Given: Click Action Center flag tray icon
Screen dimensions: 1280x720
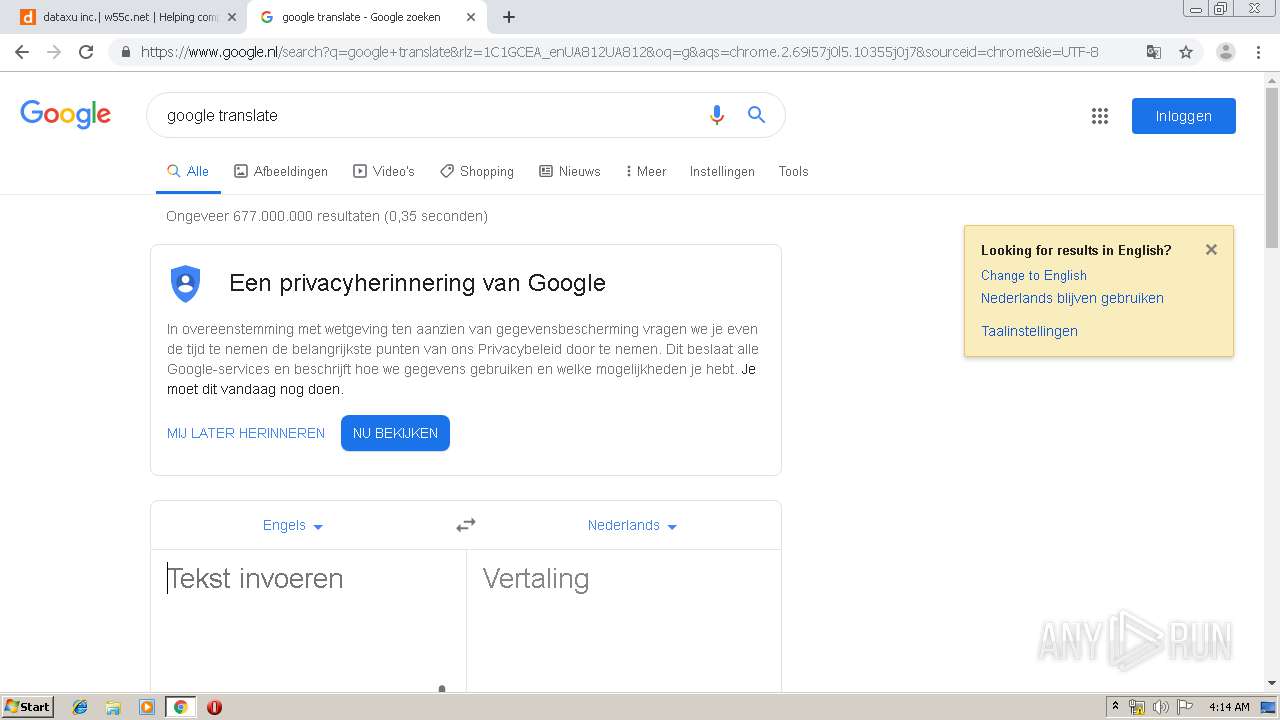Looking at the screenshot, I should click(x=1185, y=707).
